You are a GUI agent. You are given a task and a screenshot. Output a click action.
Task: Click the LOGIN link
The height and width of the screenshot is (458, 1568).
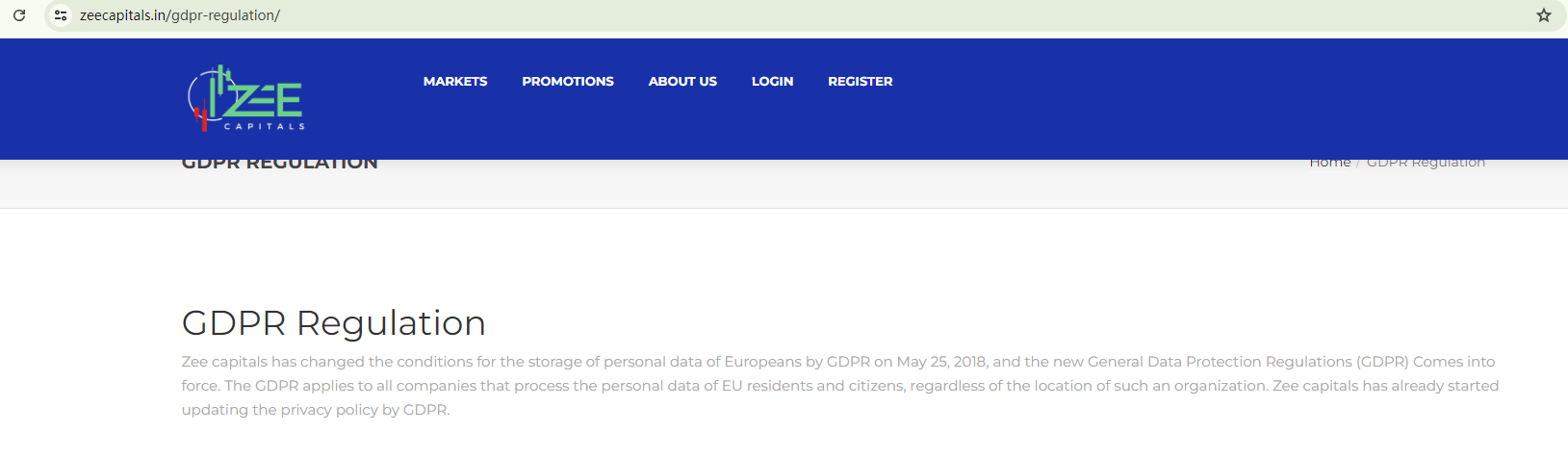(x=772, y=82)
